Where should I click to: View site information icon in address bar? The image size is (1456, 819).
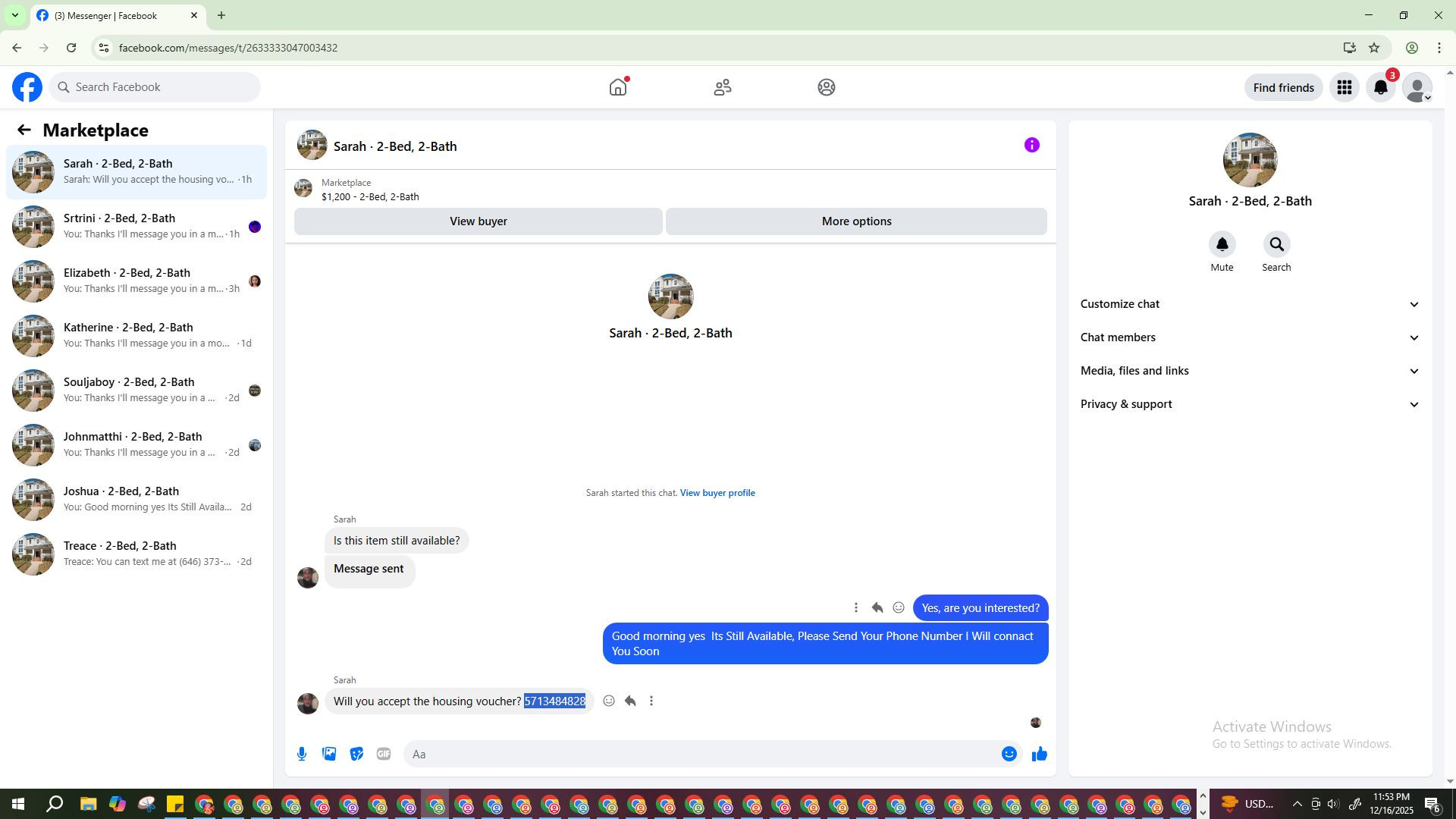click(x=104, y=48)
